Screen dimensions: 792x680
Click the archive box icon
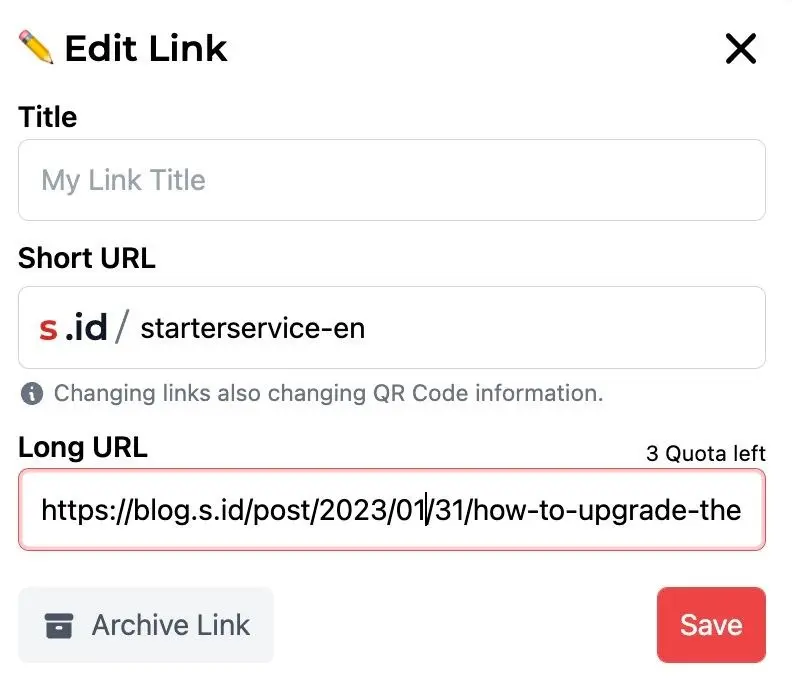click(x=59, y=626)
